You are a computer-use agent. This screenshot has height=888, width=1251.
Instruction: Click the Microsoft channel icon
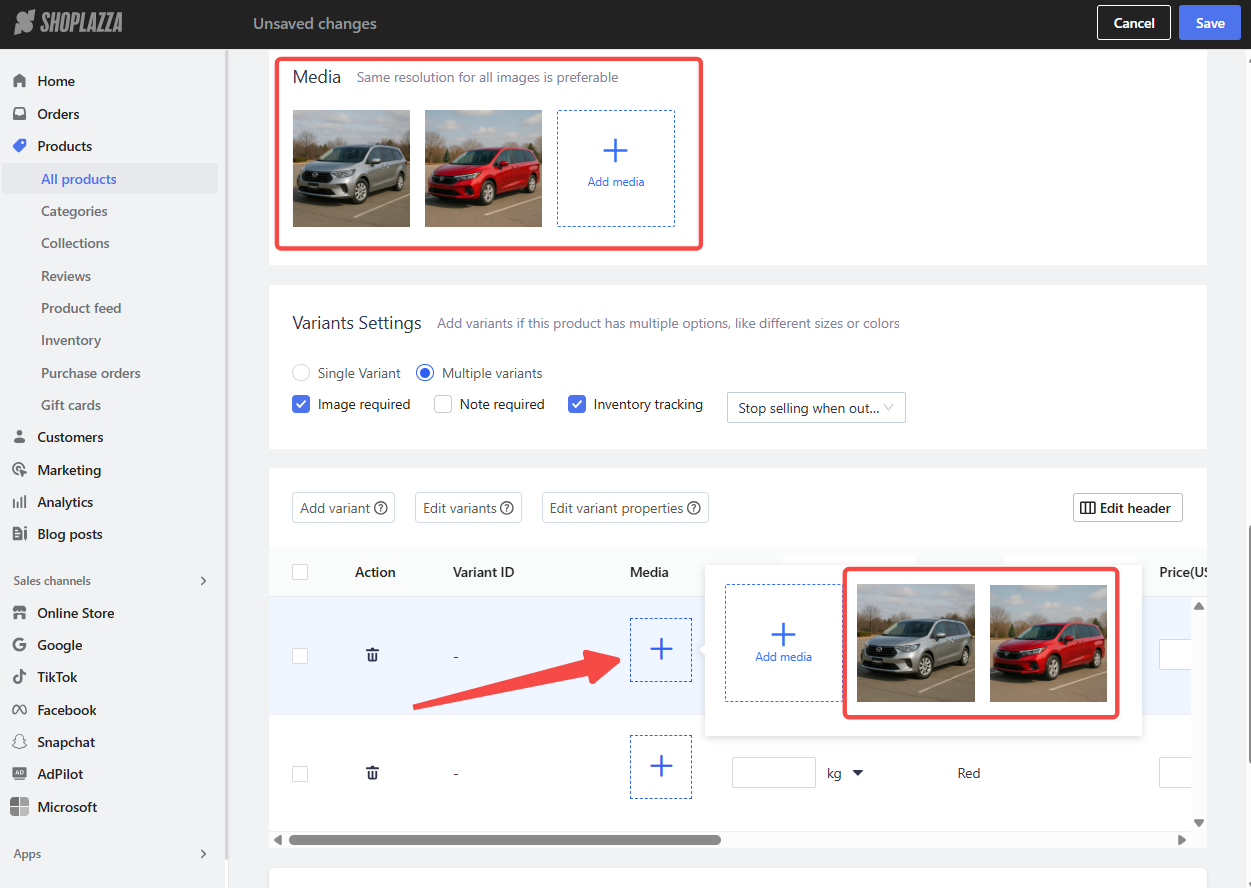[19, 807]
